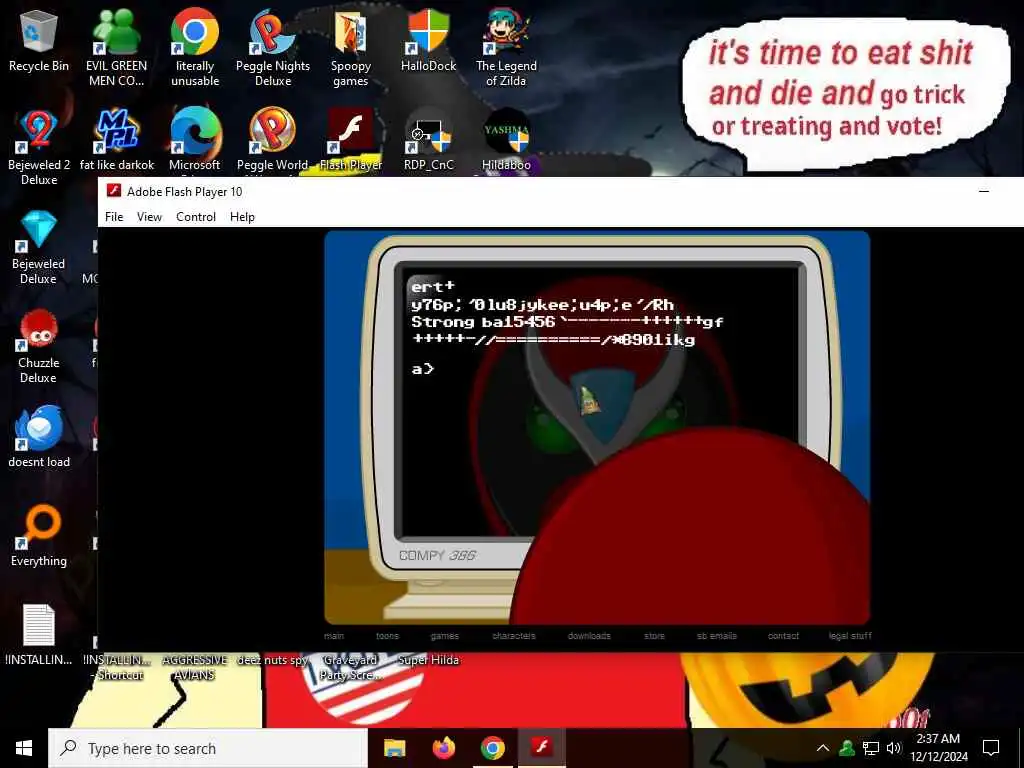1024x768 pixels.
Task: Click the 'toons' navigation link
Action: pyautogui.click(x=387, y=635)
